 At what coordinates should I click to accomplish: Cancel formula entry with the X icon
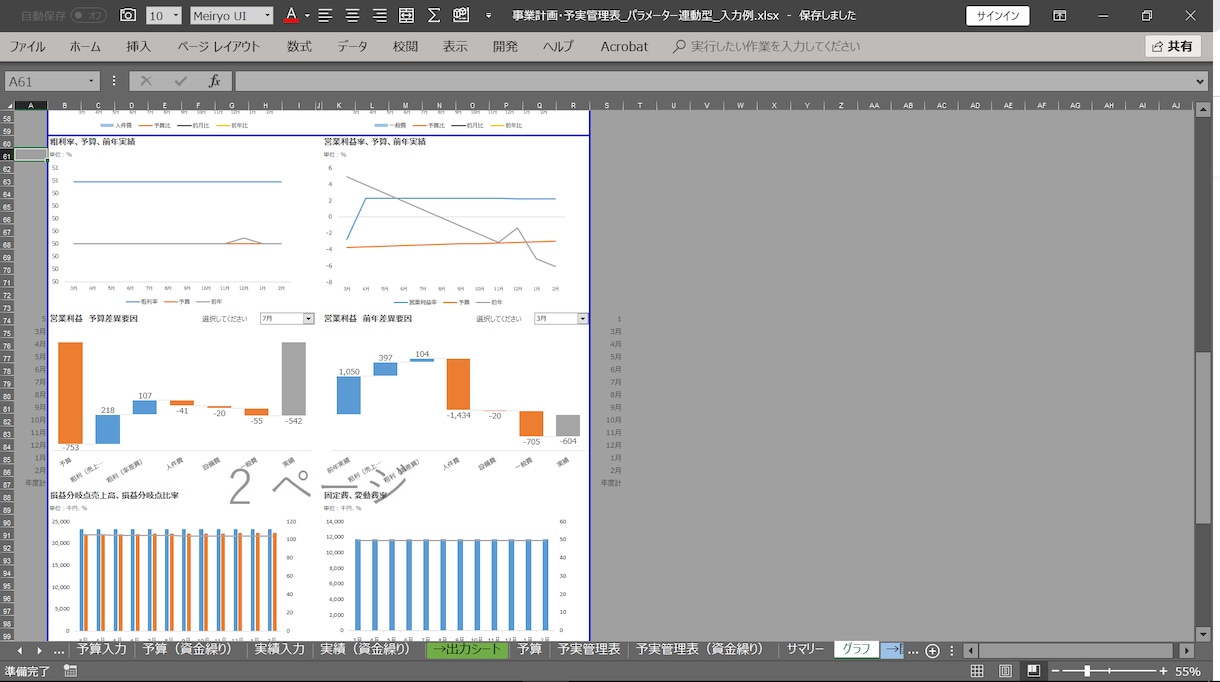pos(146,81)
